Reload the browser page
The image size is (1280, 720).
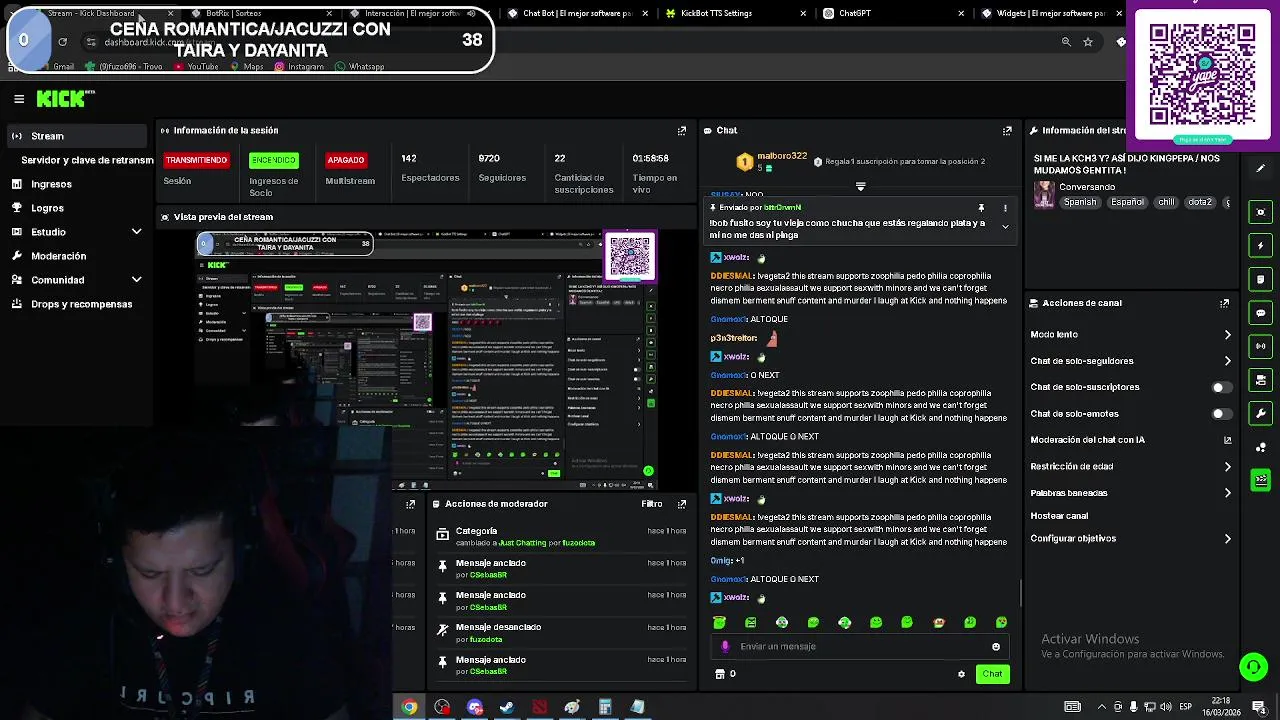coord(62,42)
